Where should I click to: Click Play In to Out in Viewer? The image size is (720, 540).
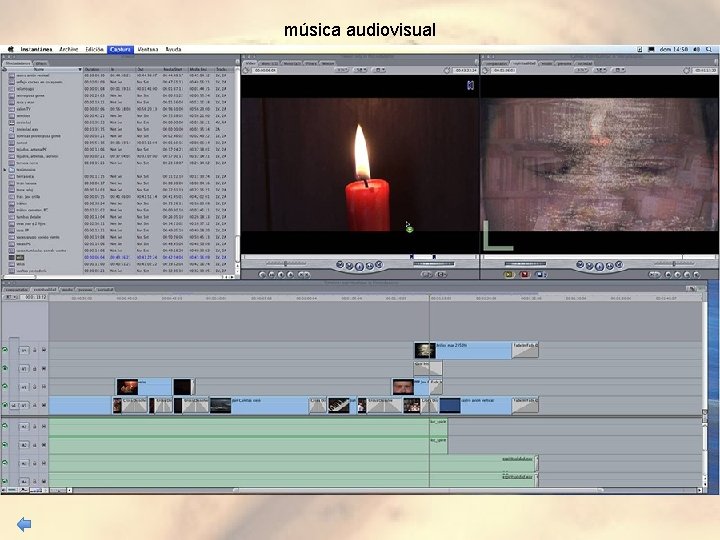pos(350,266)
